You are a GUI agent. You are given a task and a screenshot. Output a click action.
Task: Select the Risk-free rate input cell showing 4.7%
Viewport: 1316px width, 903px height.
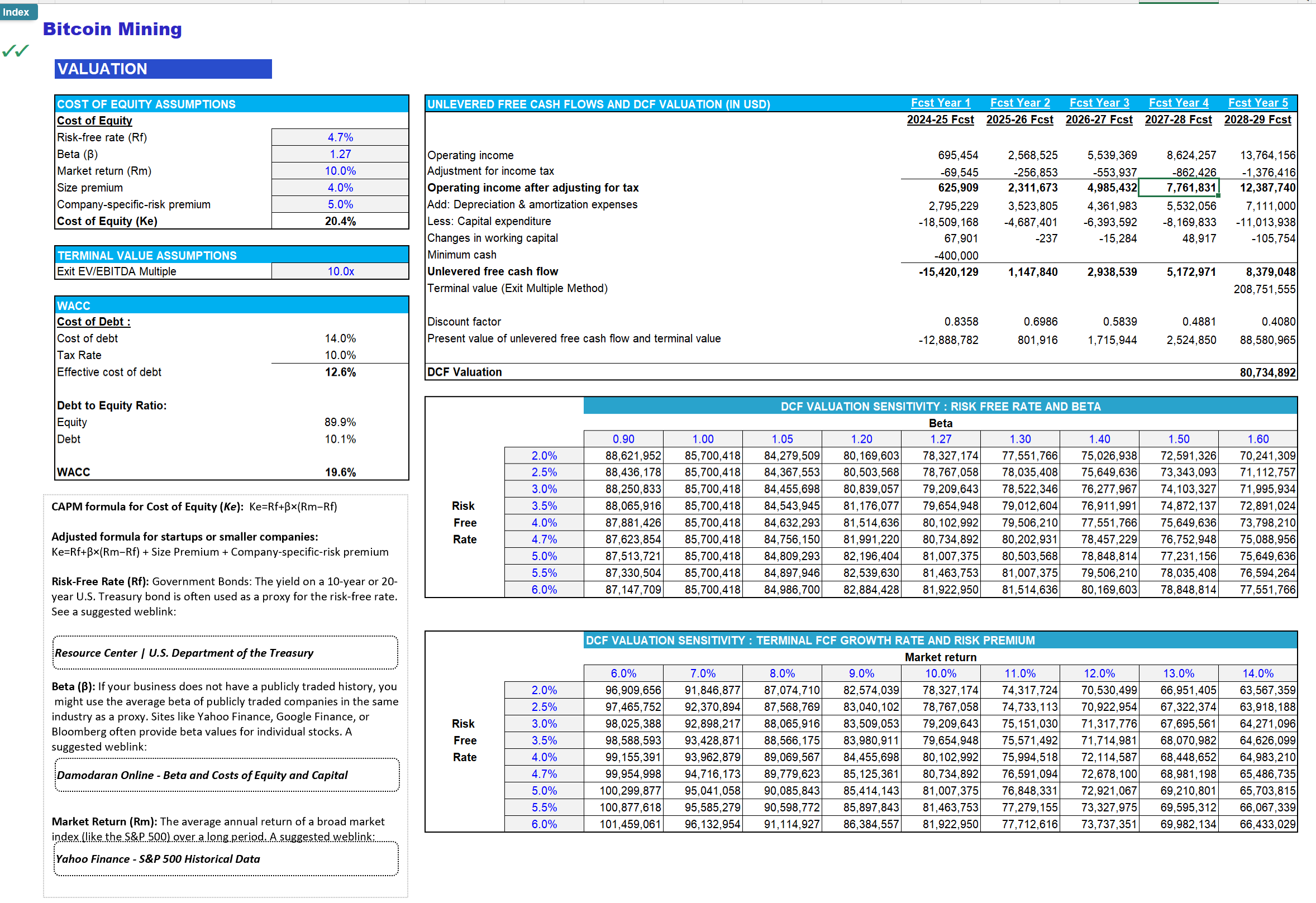point(340,136)
